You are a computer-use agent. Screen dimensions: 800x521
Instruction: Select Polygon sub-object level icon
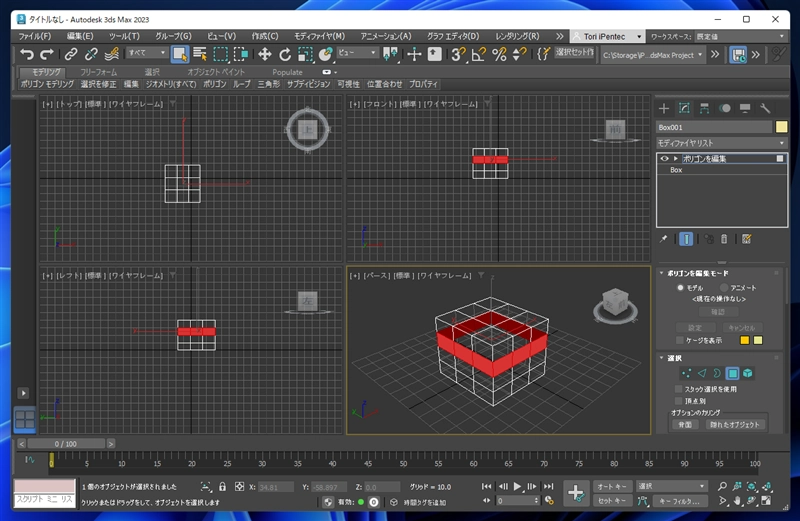tap(733, 374)
